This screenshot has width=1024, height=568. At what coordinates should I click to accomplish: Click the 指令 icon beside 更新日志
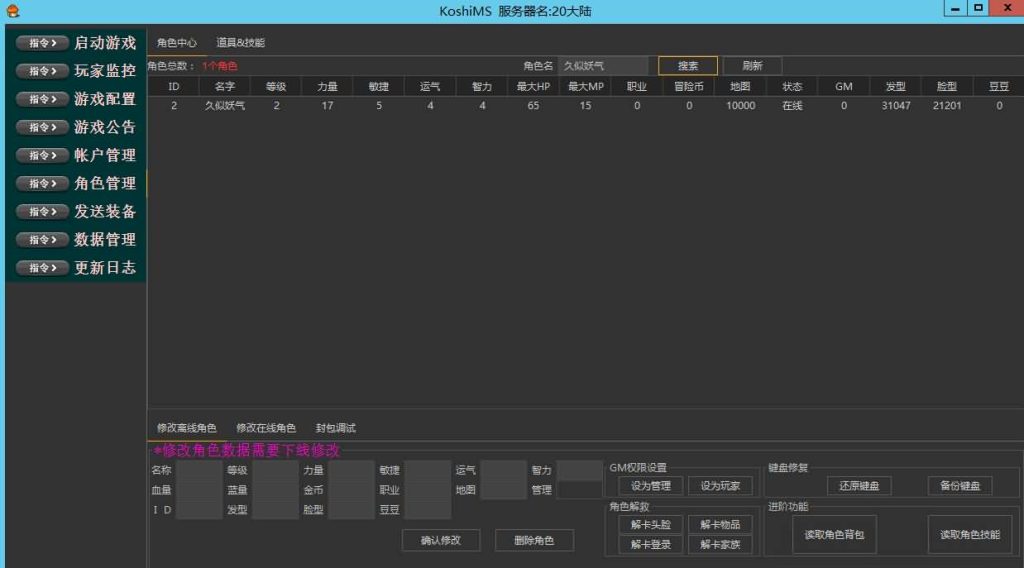tap(43, 267)
